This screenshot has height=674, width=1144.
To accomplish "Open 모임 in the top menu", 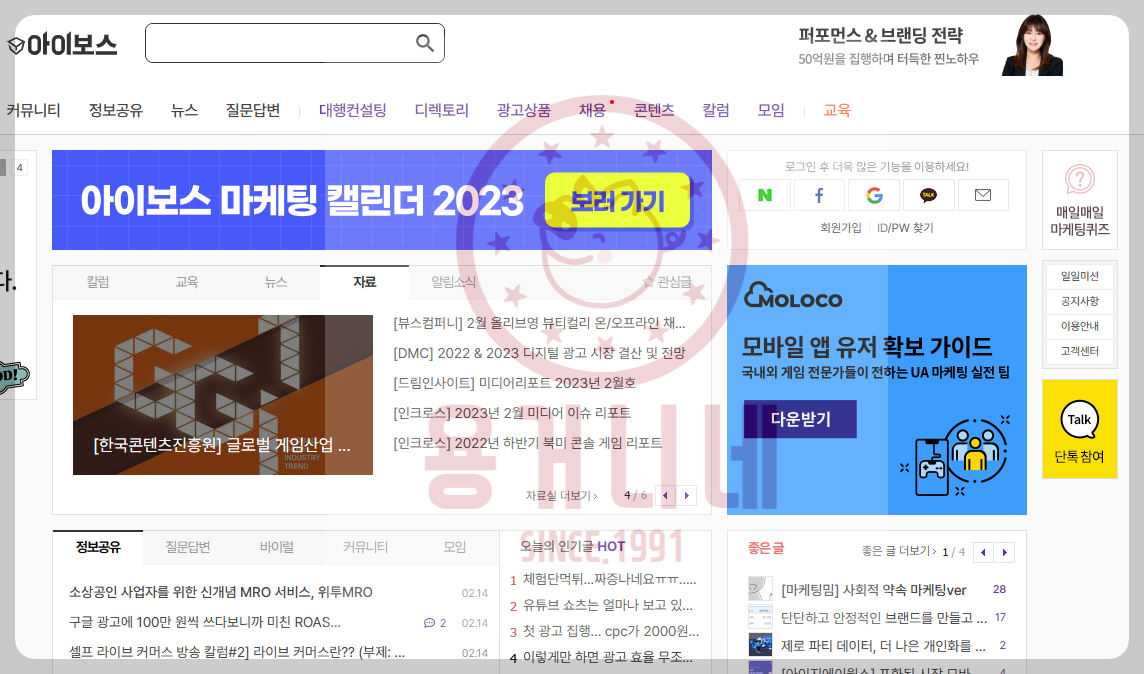I will click(771, 110).
